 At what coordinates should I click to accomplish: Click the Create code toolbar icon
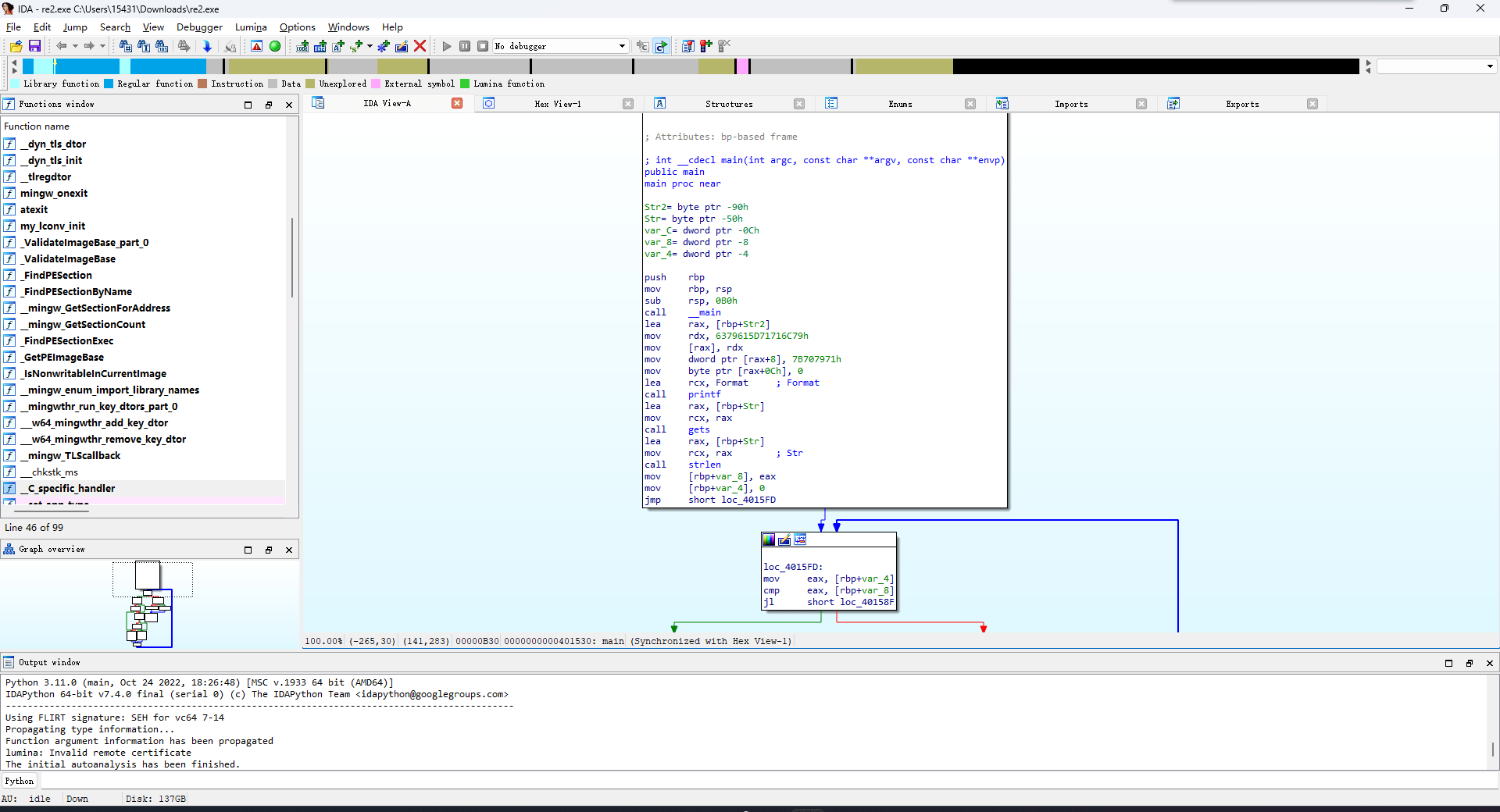pyautogui.click(x=302, y=46)
